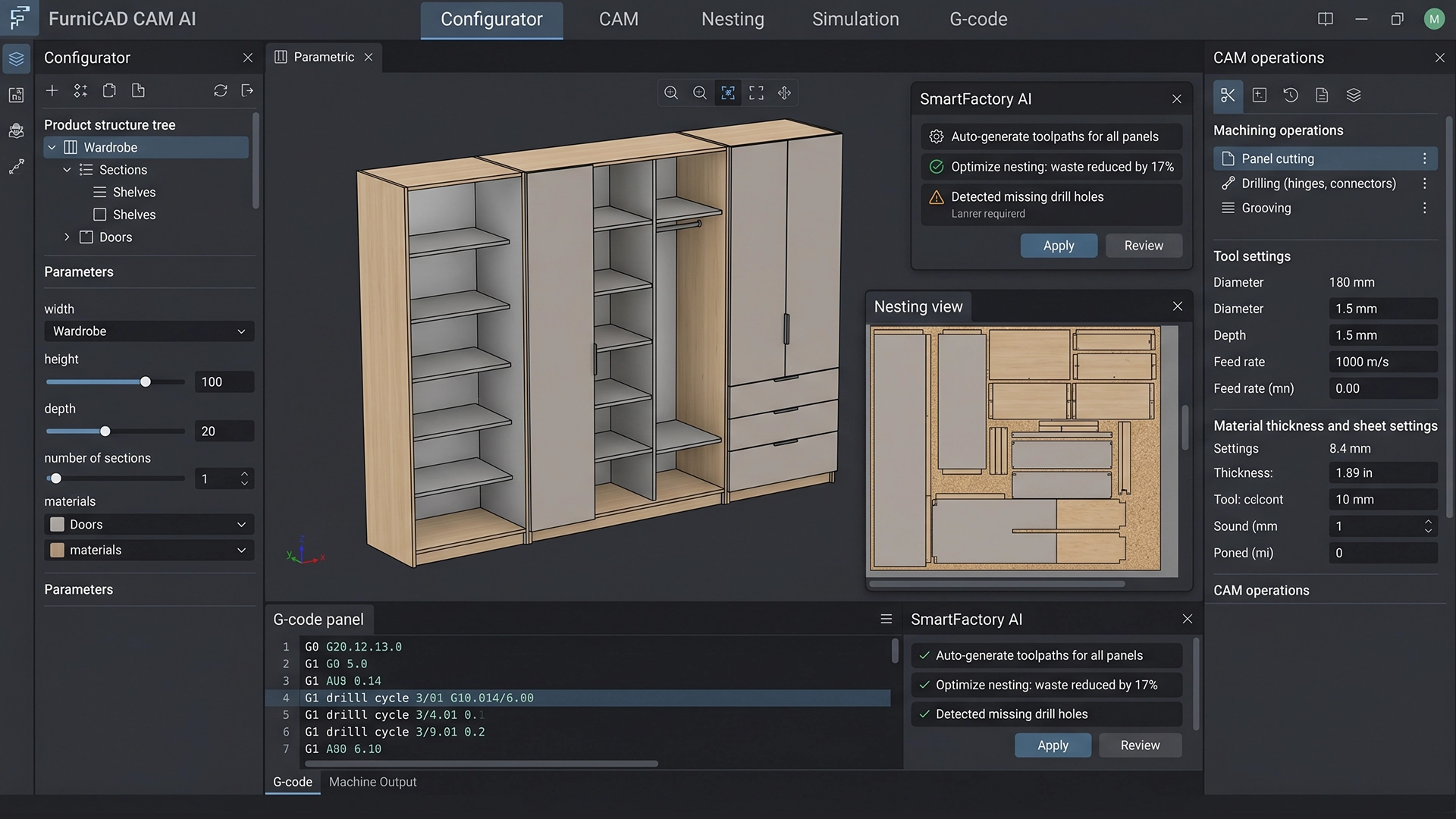Click the refresh icon in Configurator panel
Screen dimensions: 1456x819
coord(220,90)
